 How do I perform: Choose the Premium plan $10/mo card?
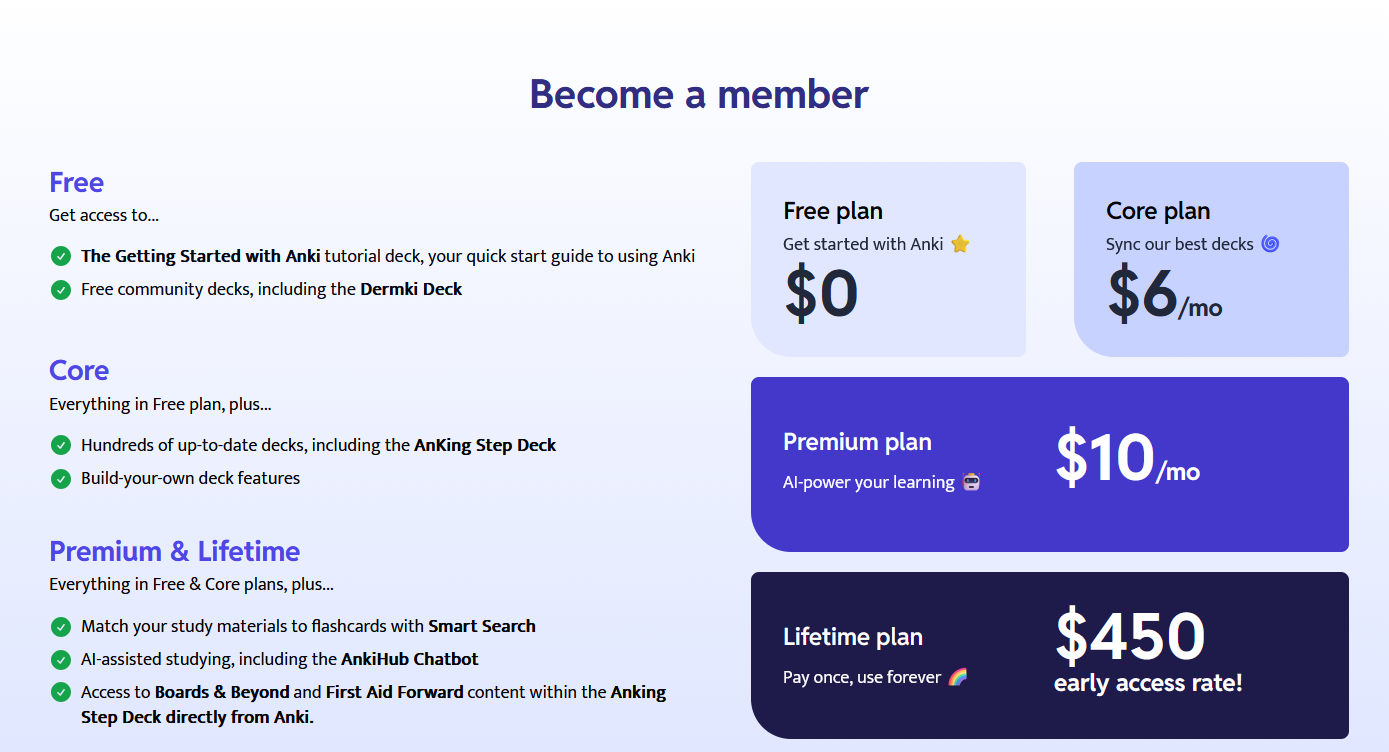1050,464
